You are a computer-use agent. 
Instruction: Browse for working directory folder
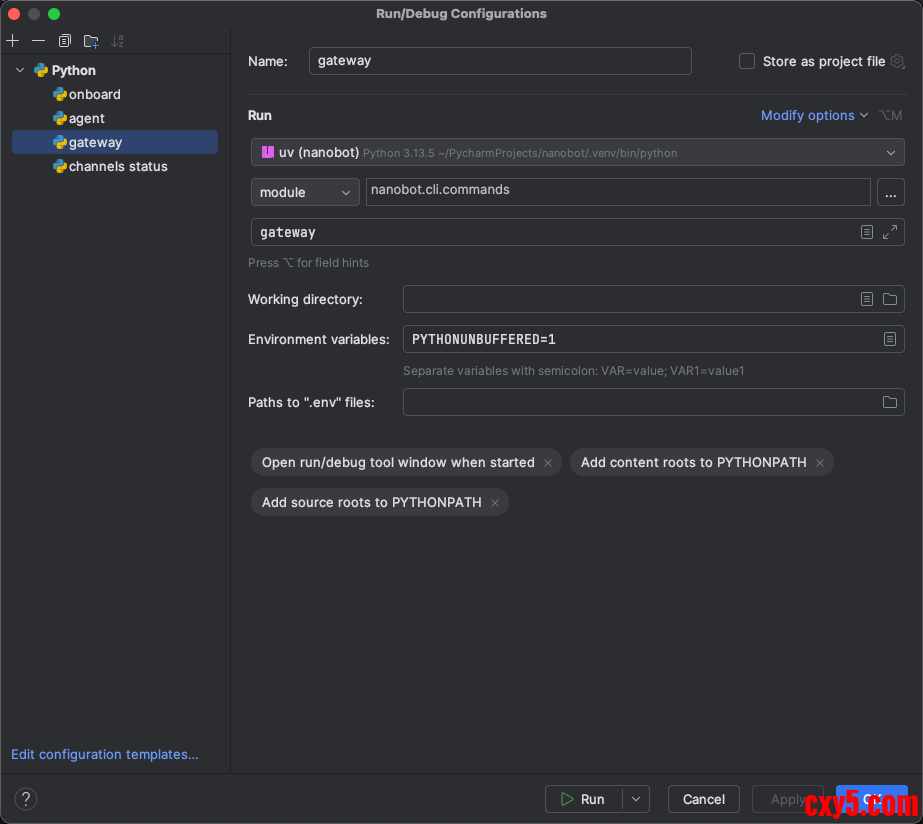[890, 299]
